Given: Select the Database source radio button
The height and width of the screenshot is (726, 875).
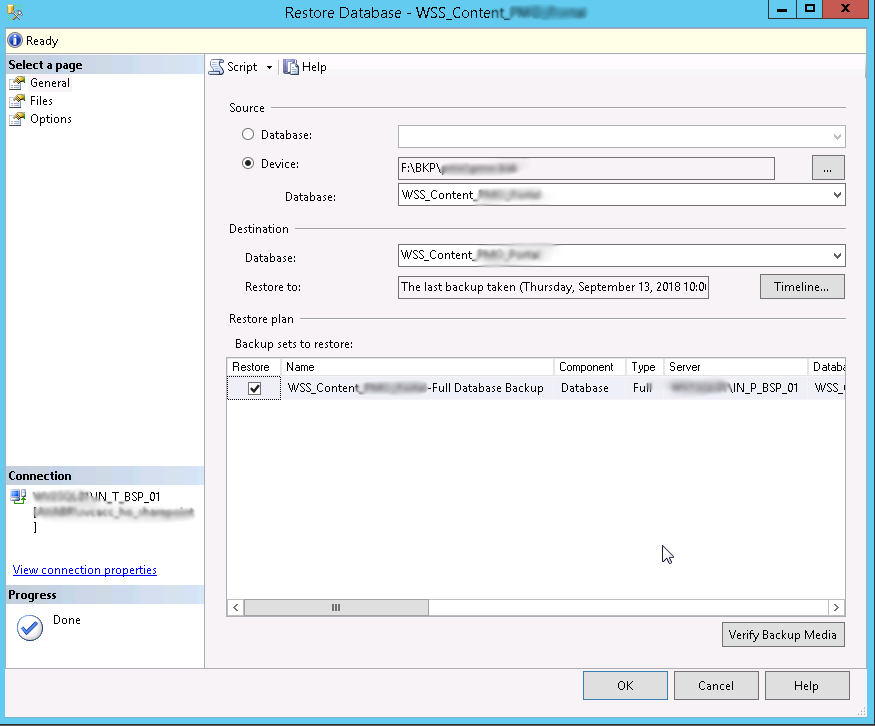Looking at the screenshot, I should (248, 134).
